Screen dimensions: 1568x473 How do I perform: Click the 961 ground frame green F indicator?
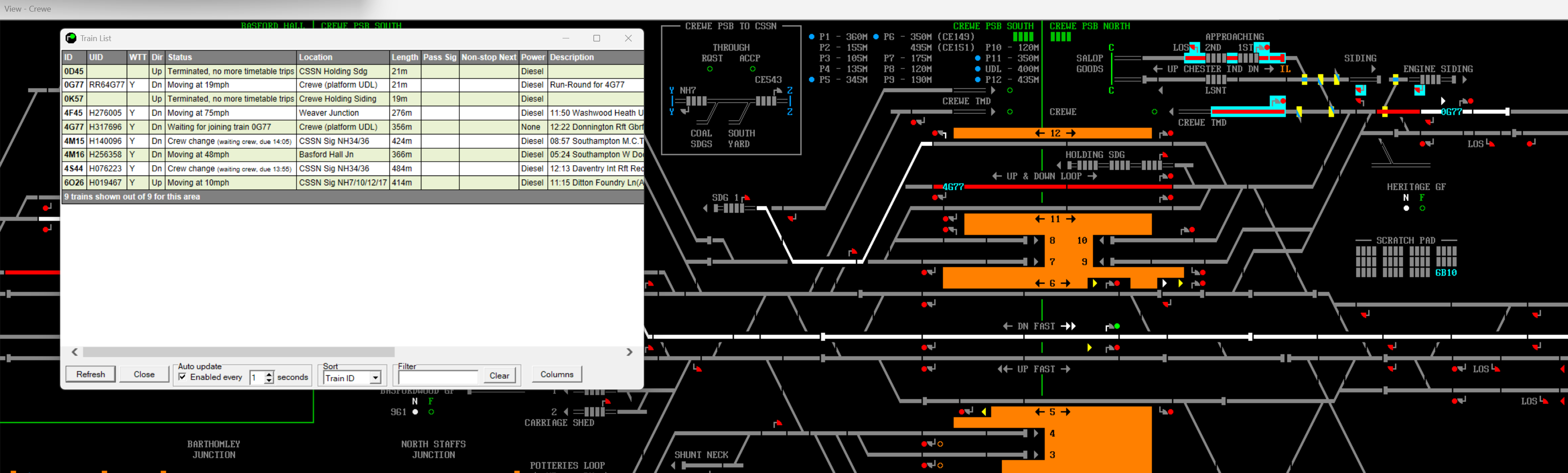[431, 412]
